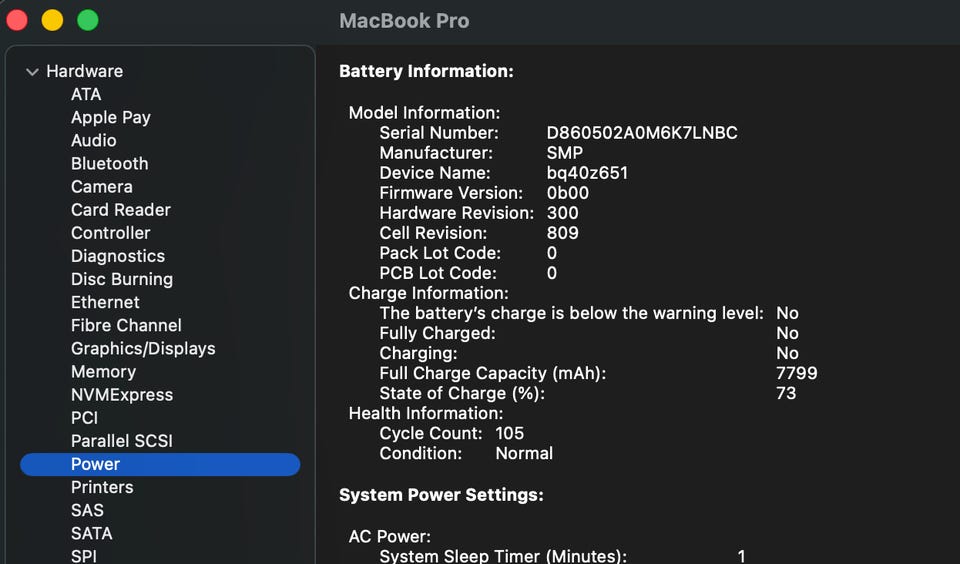Select the Audio hardware item

(x=93, y=140)
